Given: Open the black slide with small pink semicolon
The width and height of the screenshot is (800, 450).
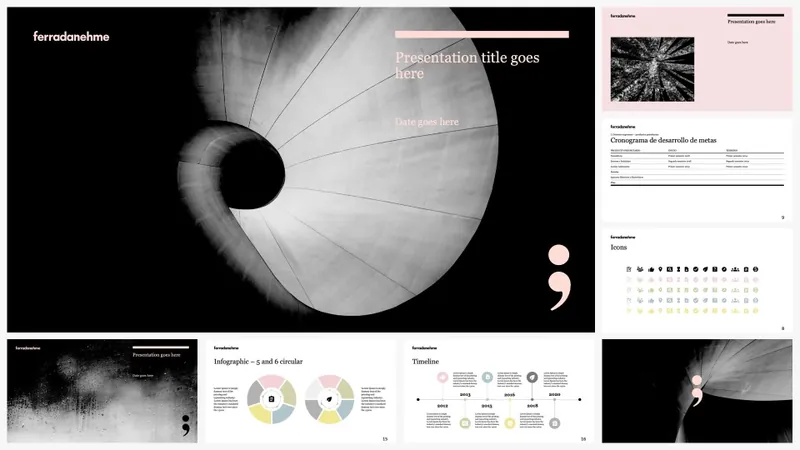Looking at the screenshot, I should click(697, 391).
